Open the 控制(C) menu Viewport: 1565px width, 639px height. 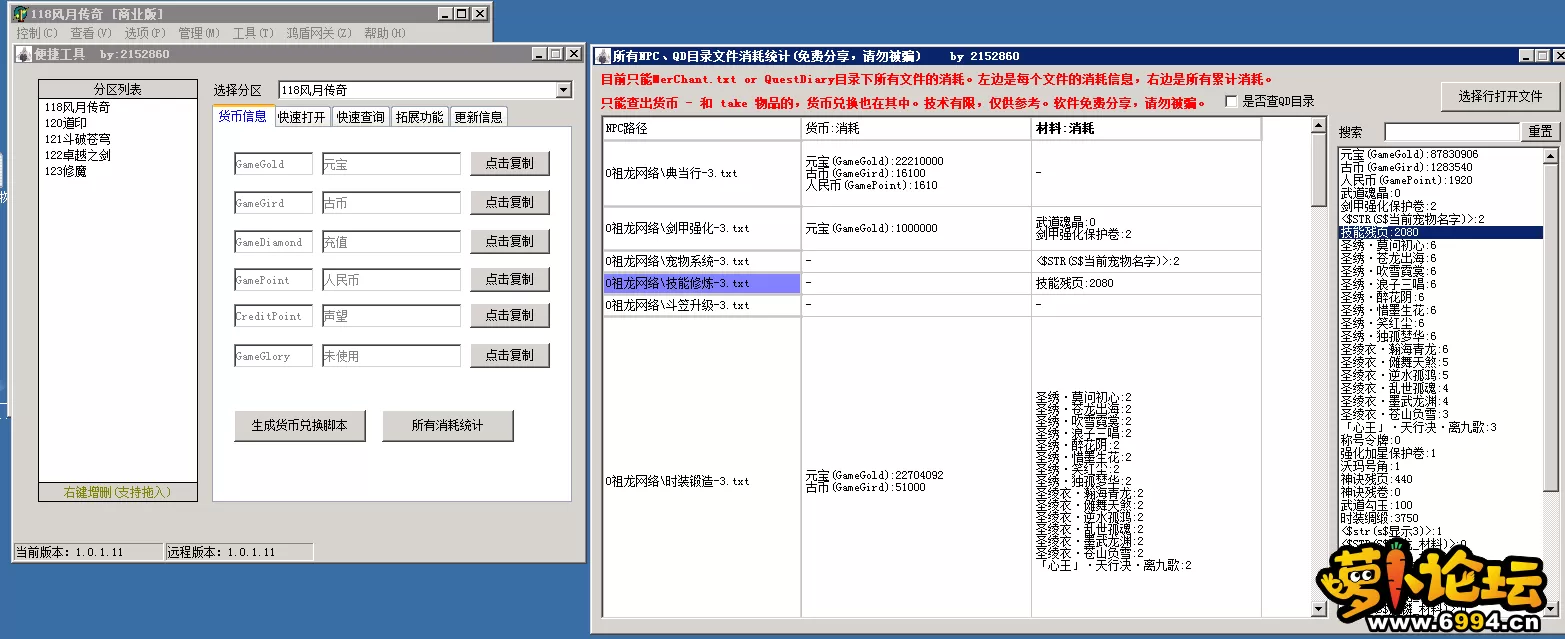37,33
